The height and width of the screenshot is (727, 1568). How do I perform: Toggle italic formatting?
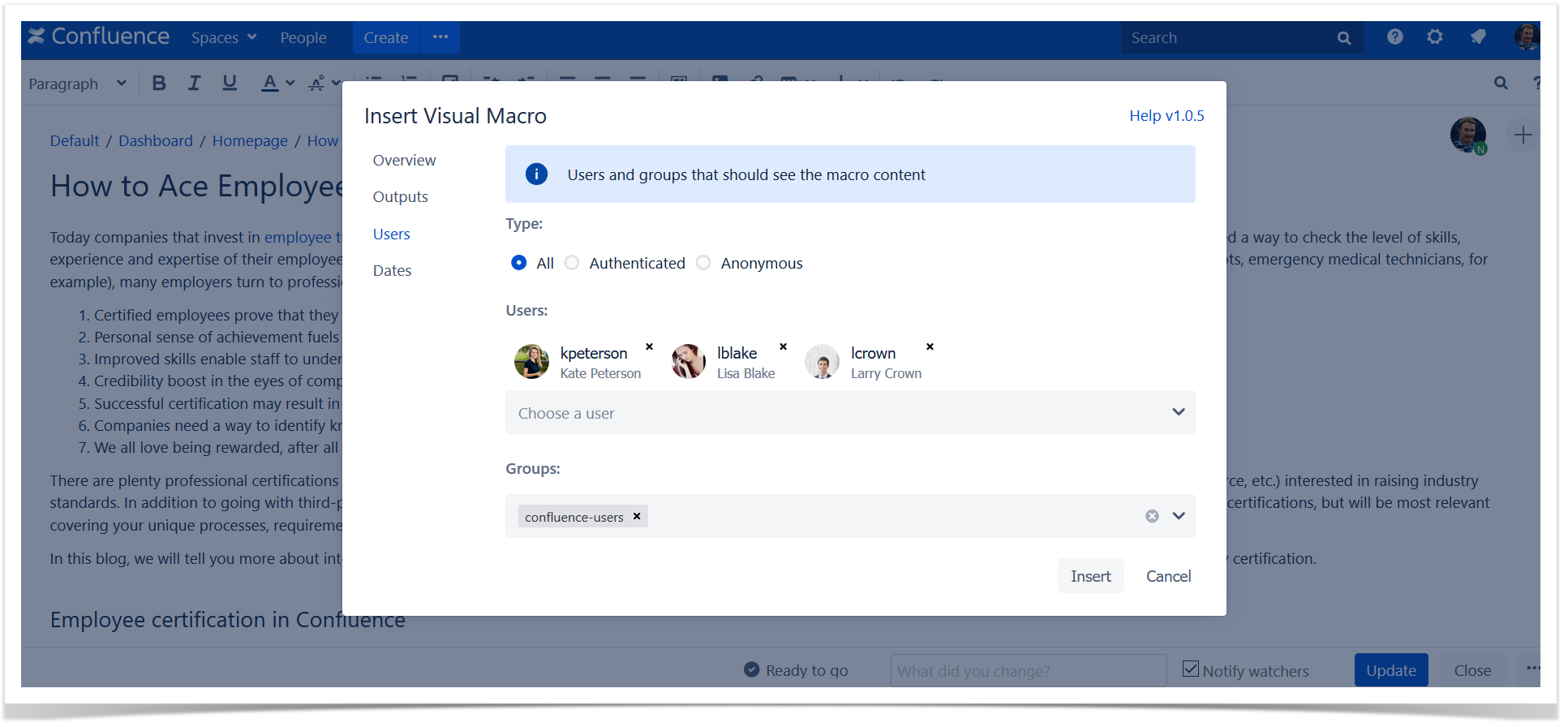click(x=194, y=83)
